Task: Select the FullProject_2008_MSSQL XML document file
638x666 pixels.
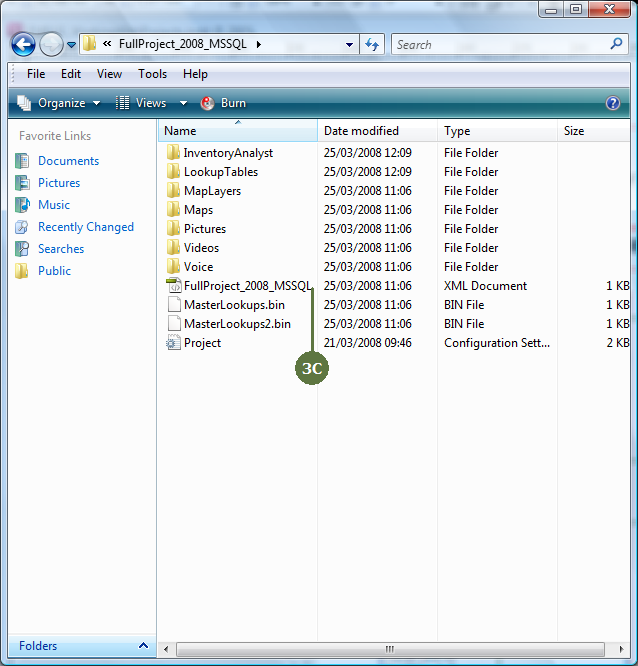Action: click(x=246, y=286)
